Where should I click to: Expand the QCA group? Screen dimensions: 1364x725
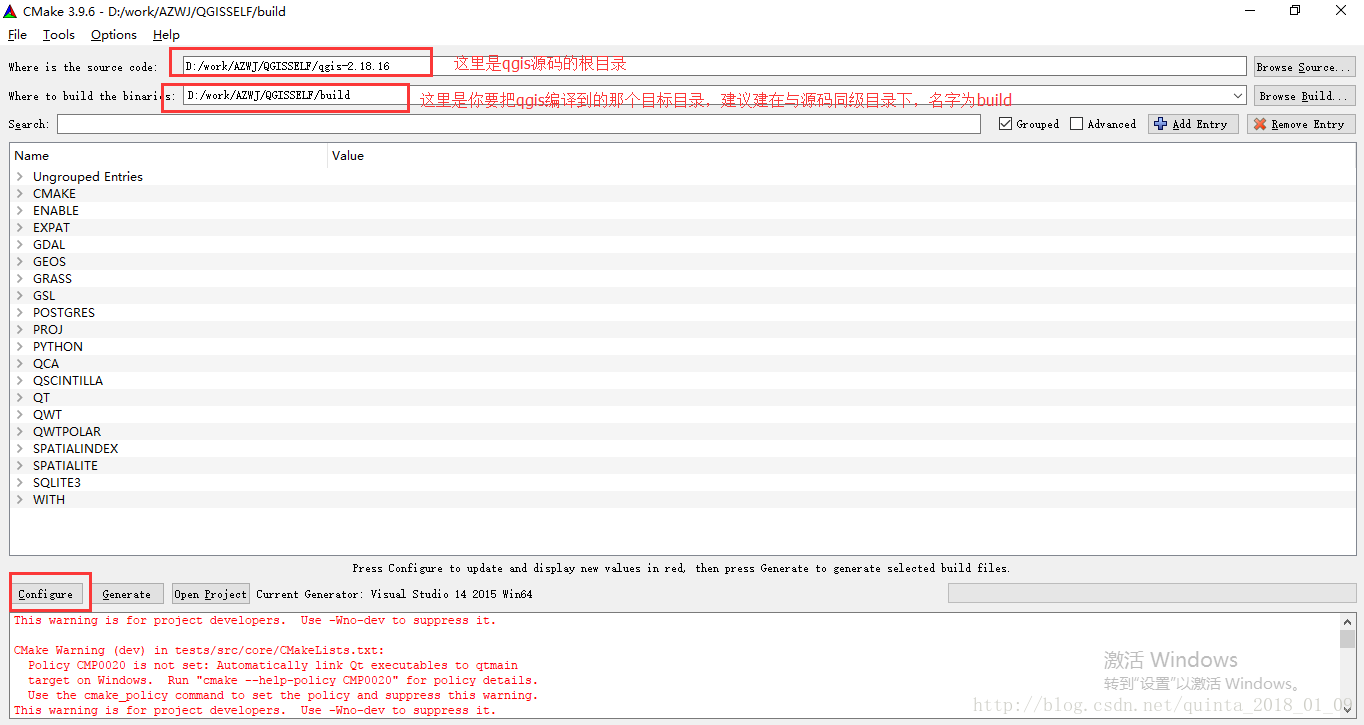click(x=20, y=364)
